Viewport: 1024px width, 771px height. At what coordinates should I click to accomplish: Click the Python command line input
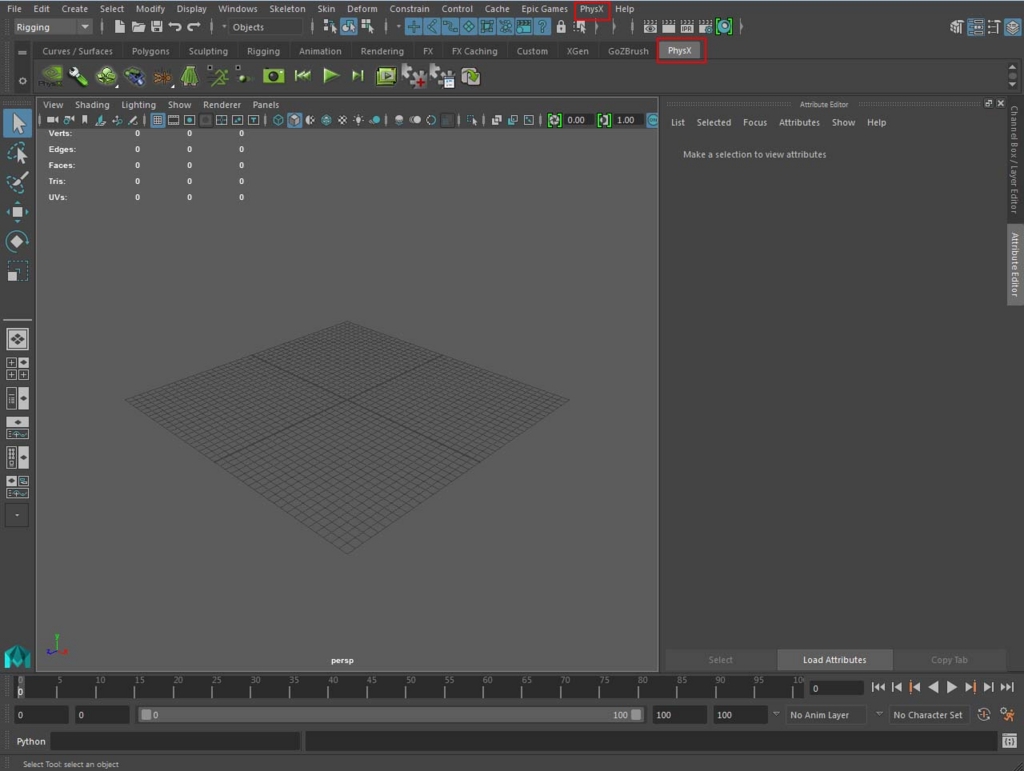pos(175,741)
